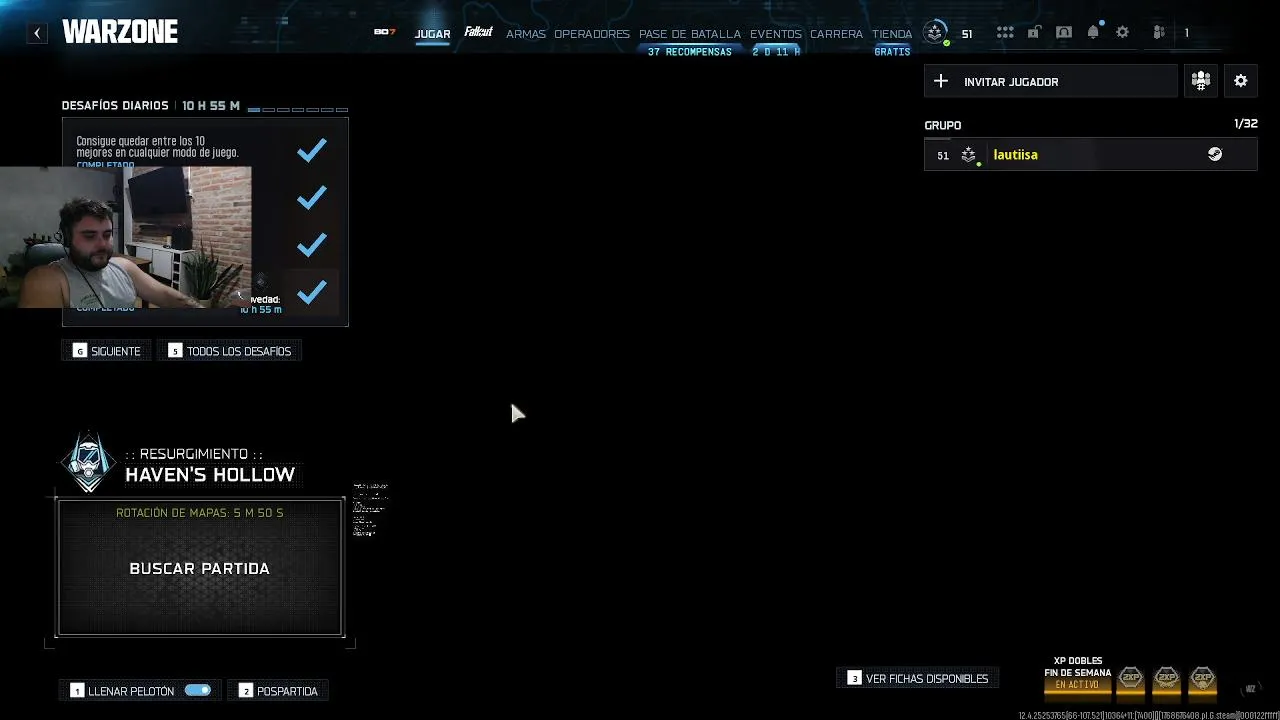Click Buscar Partida button
Image resolution: width=1280 pixels, height=720 pixels.
tap(201, 567)
